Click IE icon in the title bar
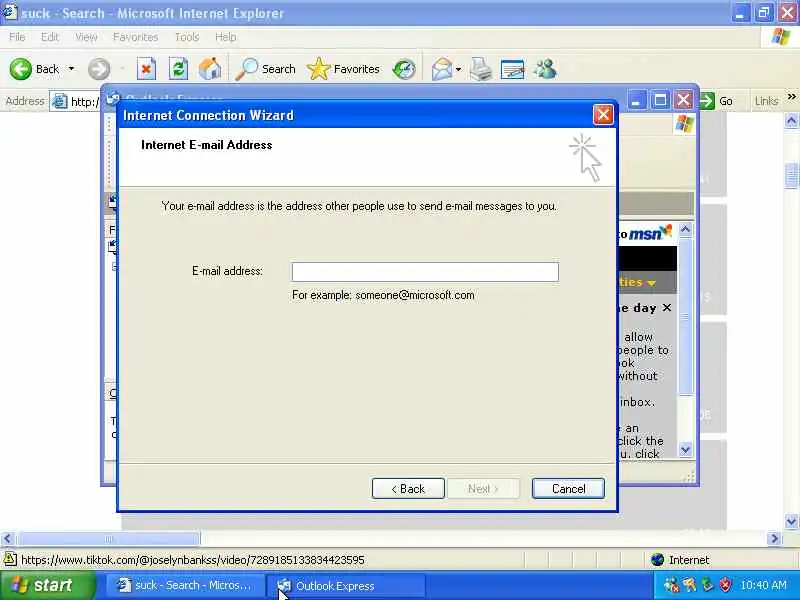The height and width of the screenshot is (600, 800). point(10,12)
